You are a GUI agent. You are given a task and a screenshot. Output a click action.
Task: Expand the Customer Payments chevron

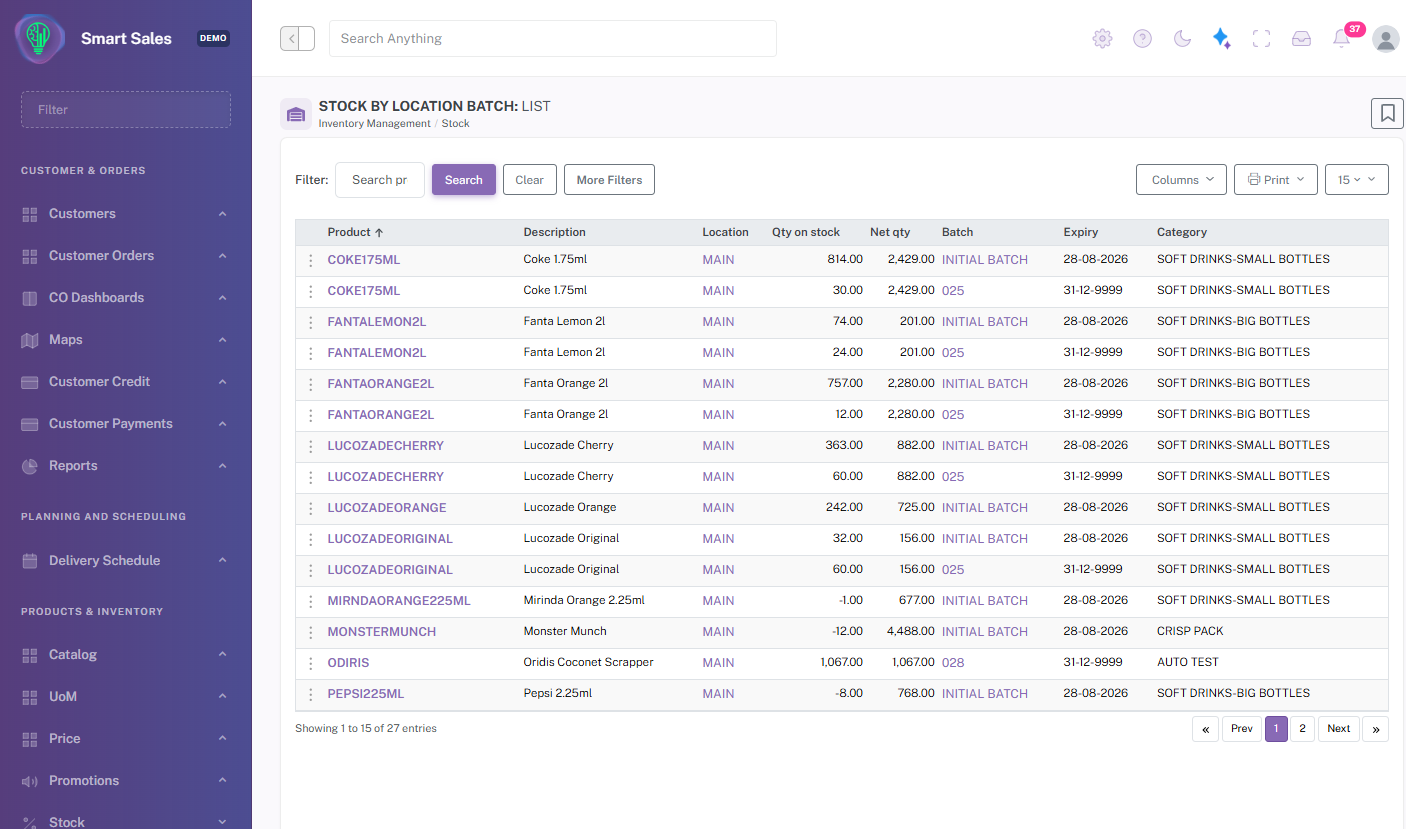coord(222,424)
